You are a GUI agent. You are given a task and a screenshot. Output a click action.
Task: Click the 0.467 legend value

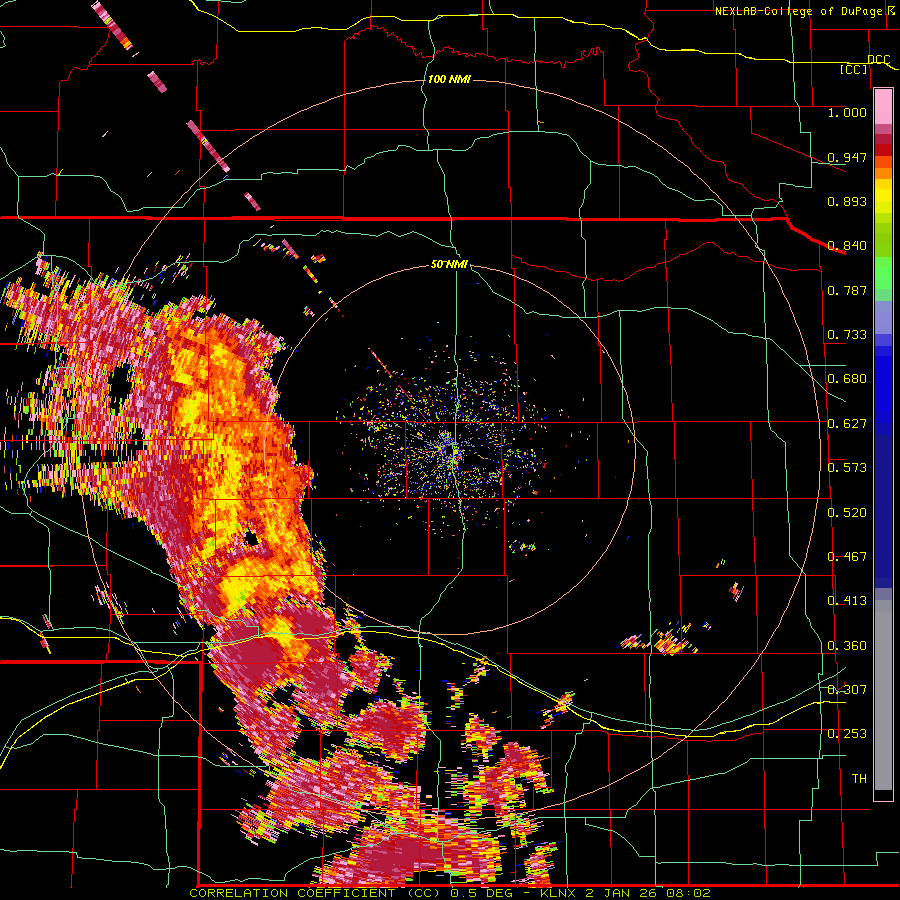(847, 557)
